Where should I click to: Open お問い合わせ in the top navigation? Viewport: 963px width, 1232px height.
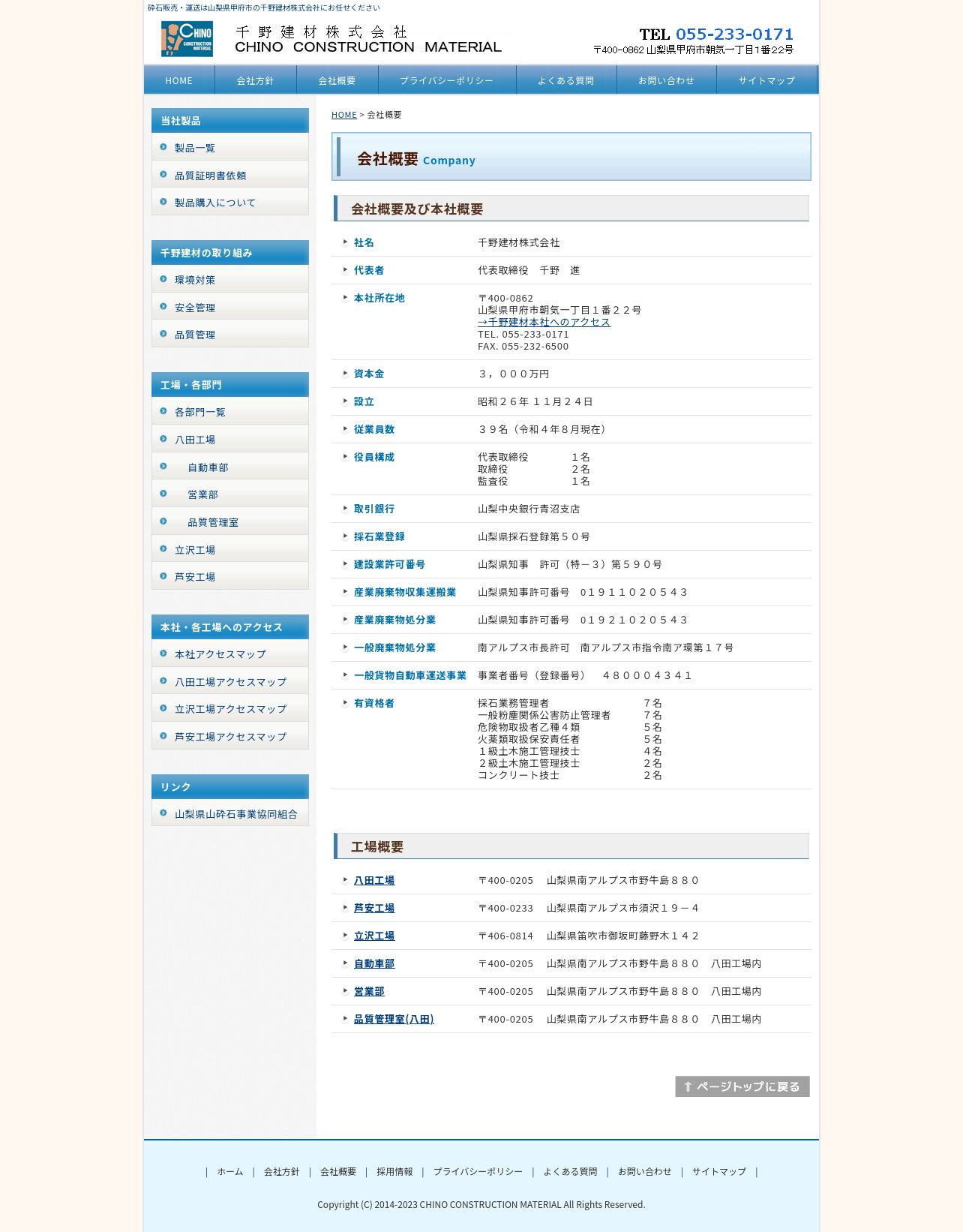pos(667,80)
